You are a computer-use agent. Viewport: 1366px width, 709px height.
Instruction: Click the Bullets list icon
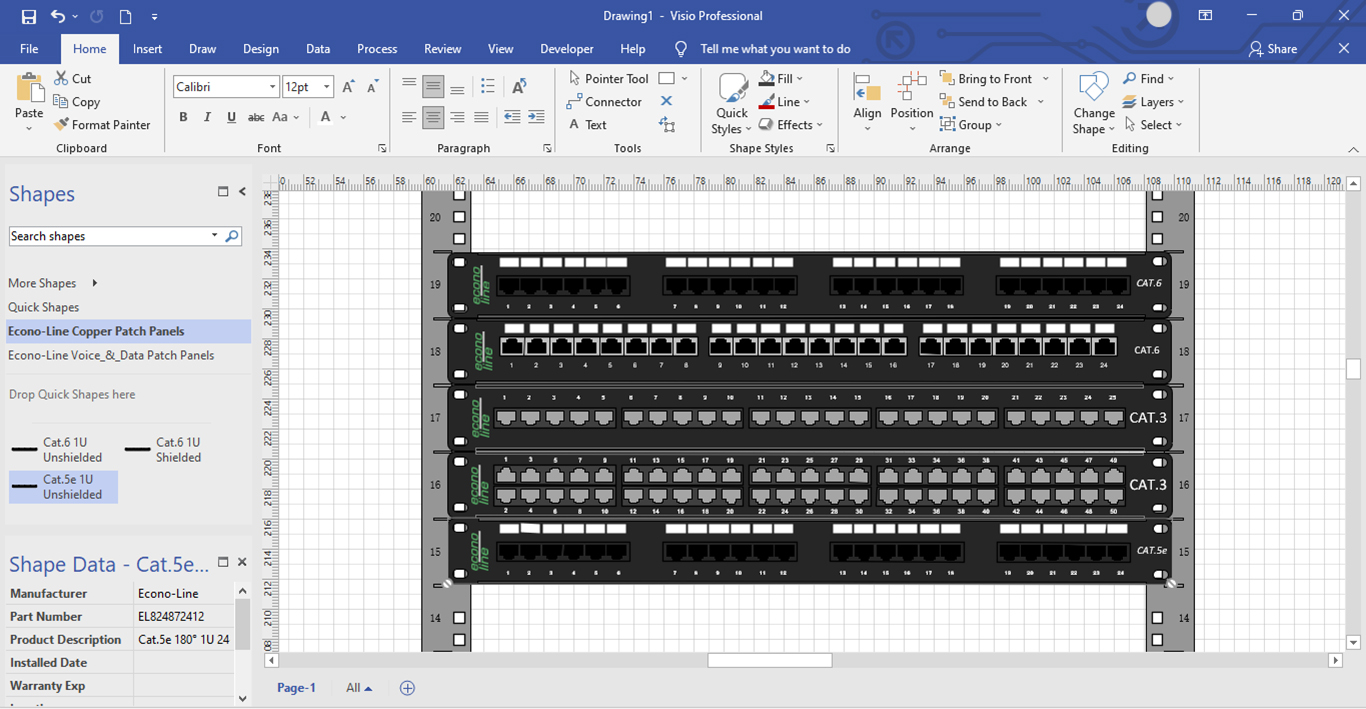(x=487, y=86)
